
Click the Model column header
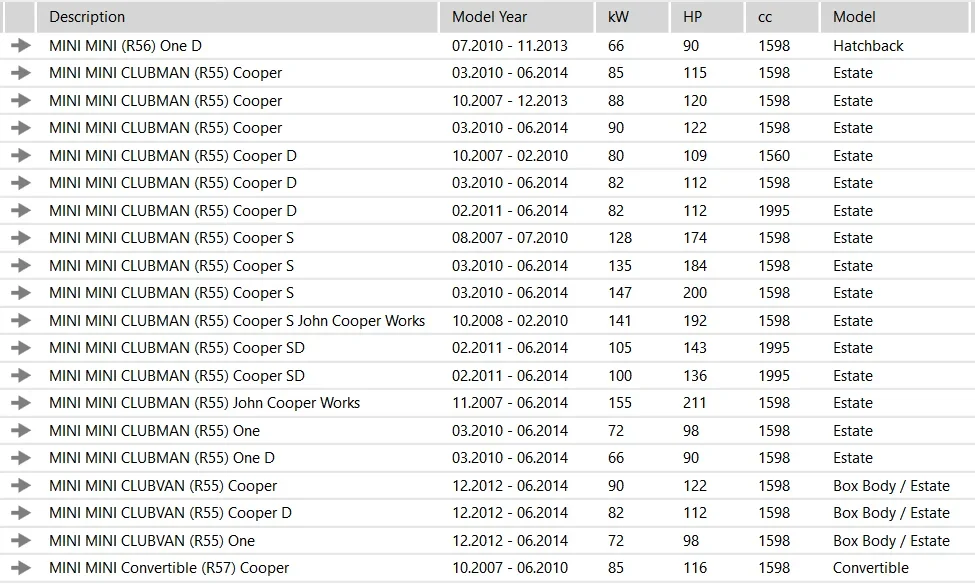coord(895,17)
